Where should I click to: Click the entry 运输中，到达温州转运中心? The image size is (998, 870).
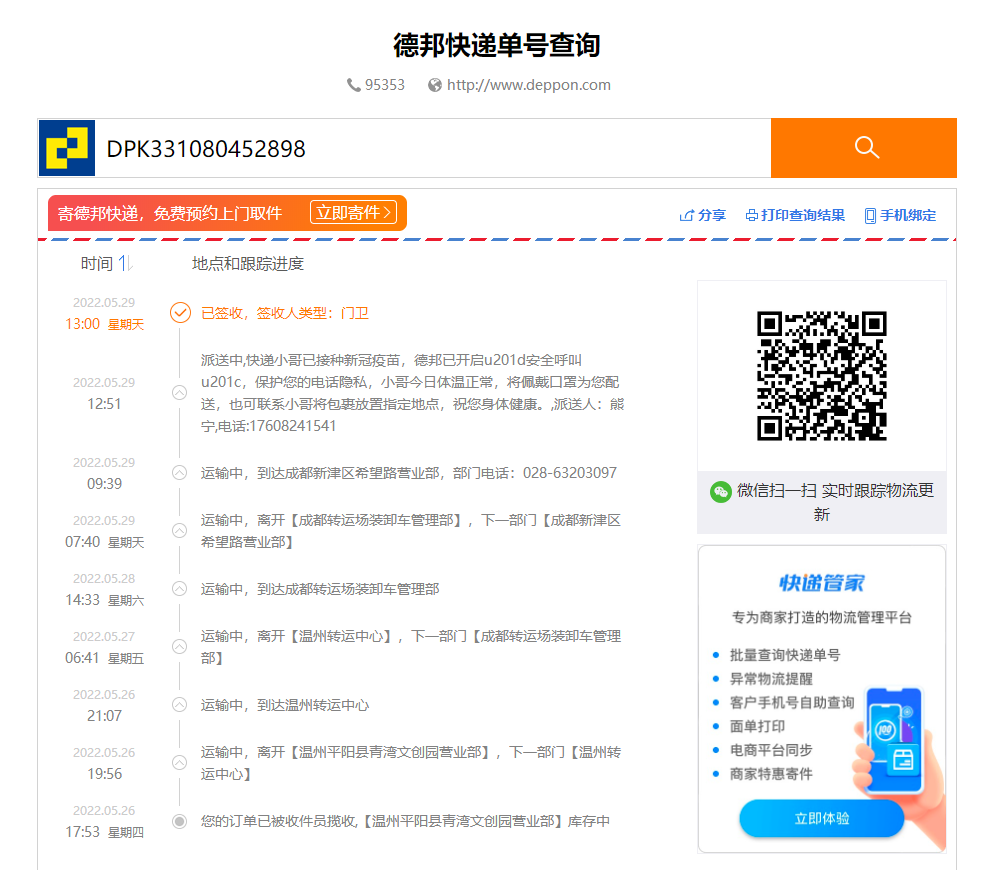(285, 705)
